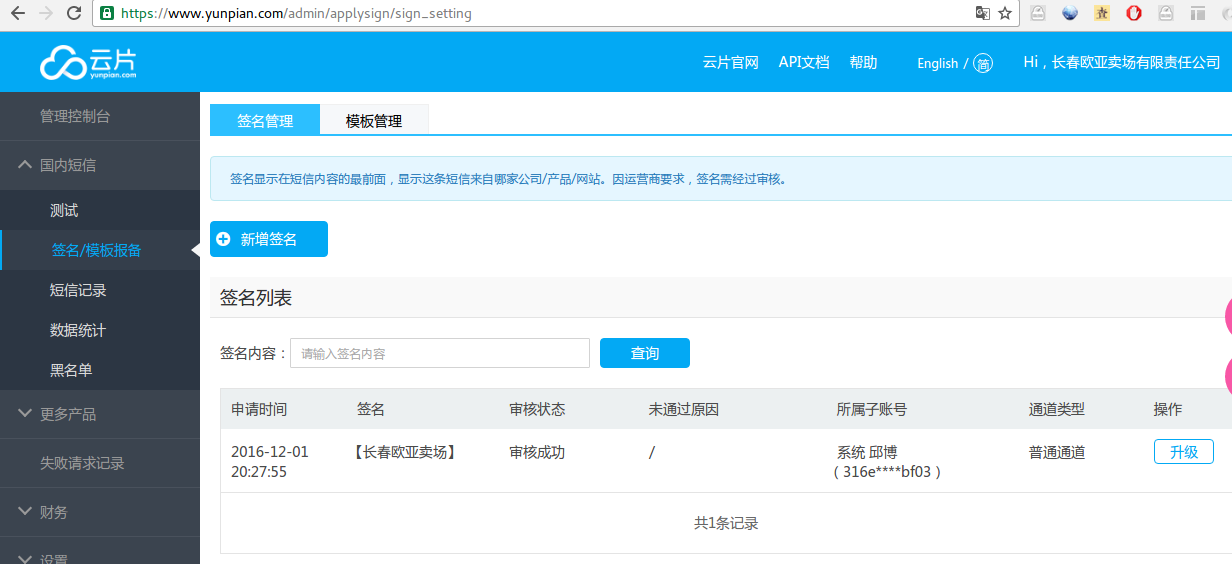This screenshot has height=564, width=1232.
Task: Click the plus icon on 新增签名
Action: pyautogui.click(x=224, y=239)
